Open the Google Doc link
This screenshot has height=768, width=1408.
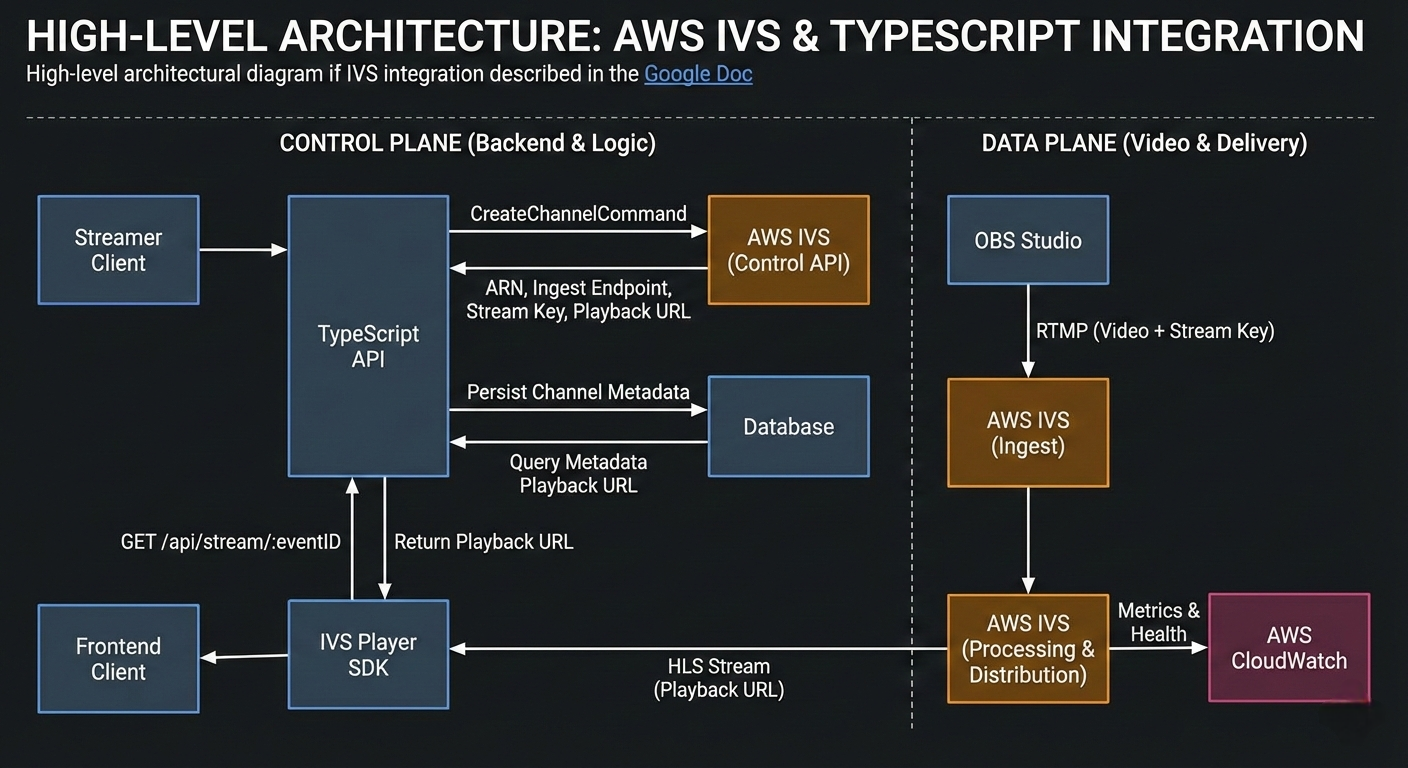click(x=698, y=74)
